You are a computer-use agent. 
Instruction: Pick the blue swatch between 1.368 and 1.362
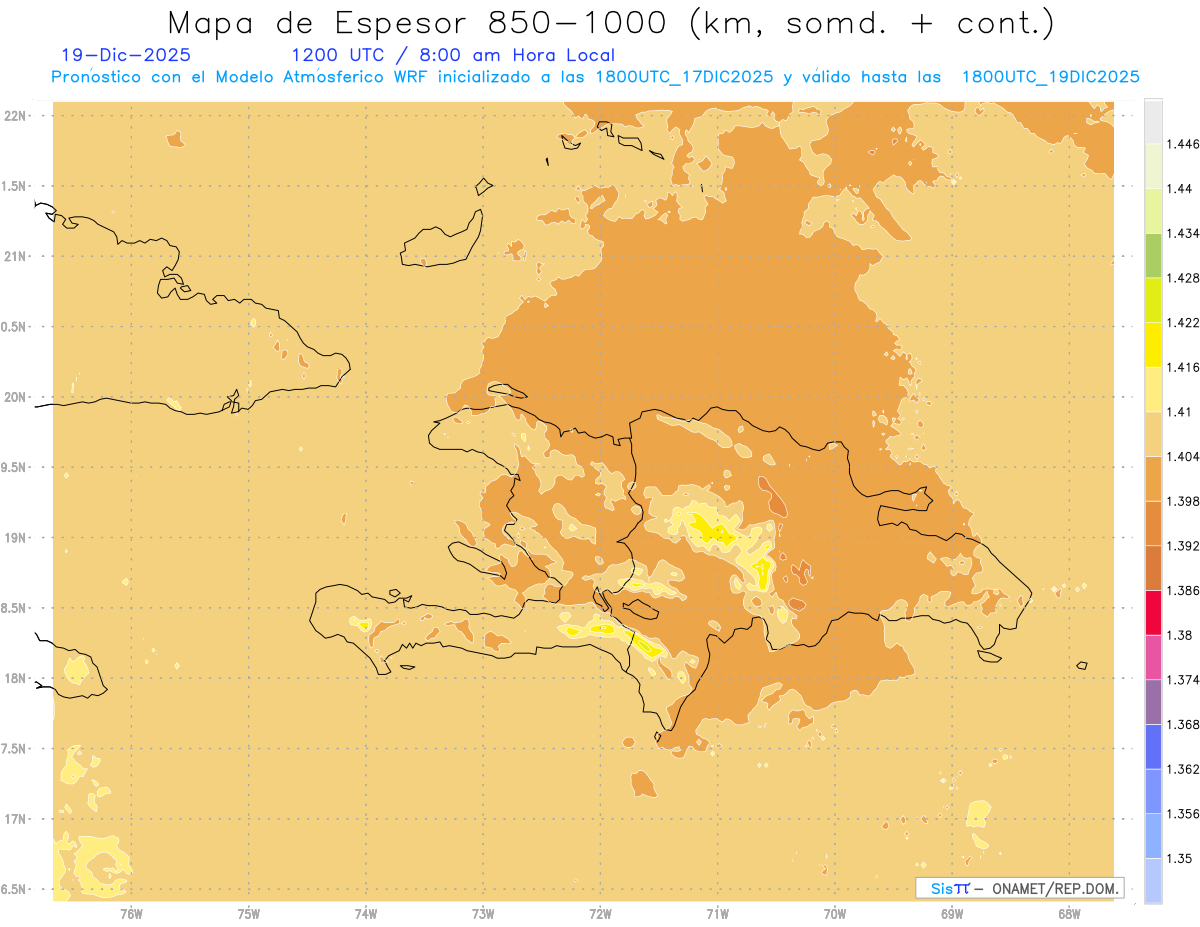(1153, 746)
